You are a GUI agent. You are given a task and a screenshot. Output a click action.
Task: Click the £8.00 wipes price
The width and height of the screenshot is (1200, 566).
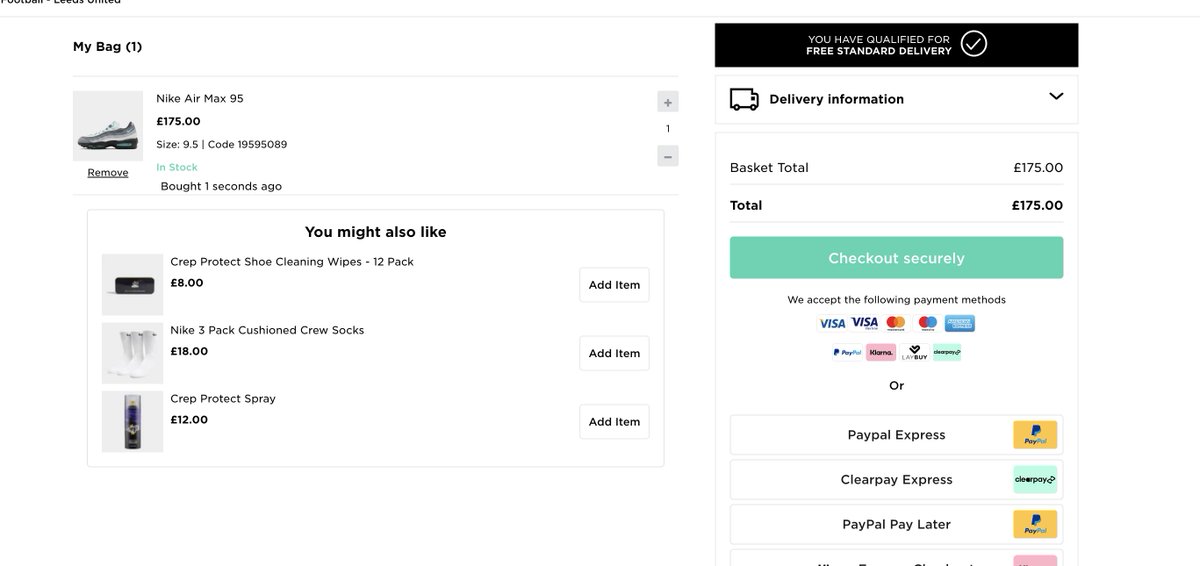coord(187,283)
